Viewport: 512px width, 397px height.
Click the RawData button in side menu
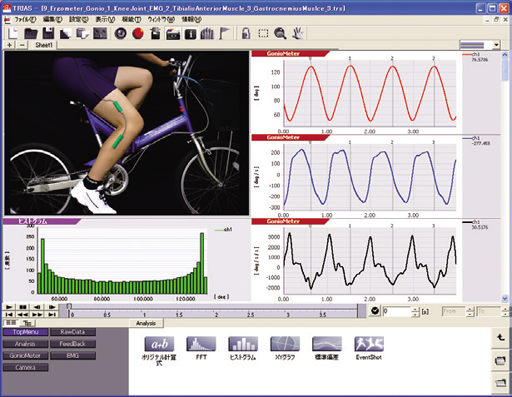pyautogui.click(x=73, y=332)
